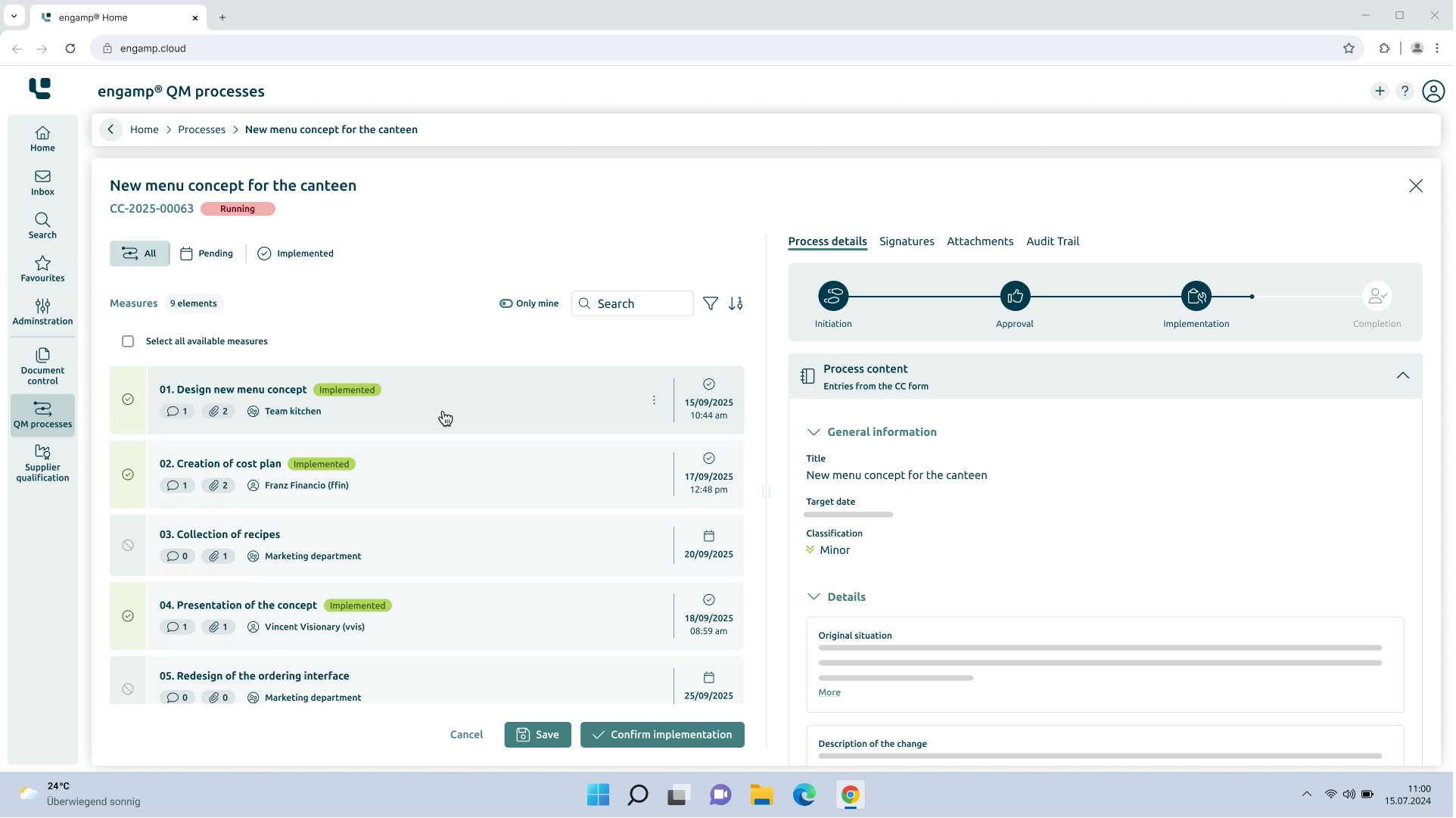1456x818 pixels.
Task: Open Favourites in the sidebar
Action: click(42, 269)
